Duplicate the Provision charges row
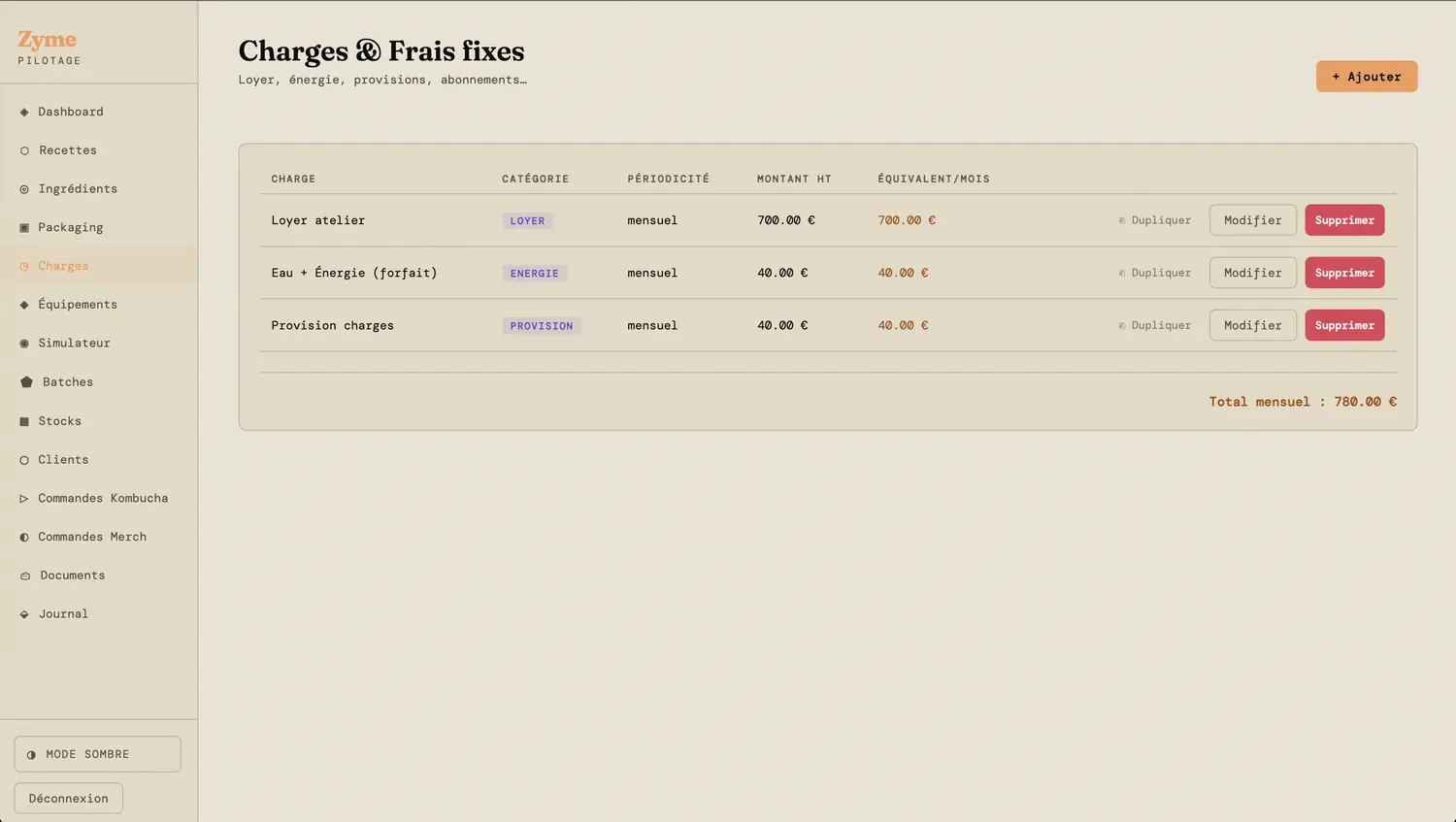 tap(1154, 325)
